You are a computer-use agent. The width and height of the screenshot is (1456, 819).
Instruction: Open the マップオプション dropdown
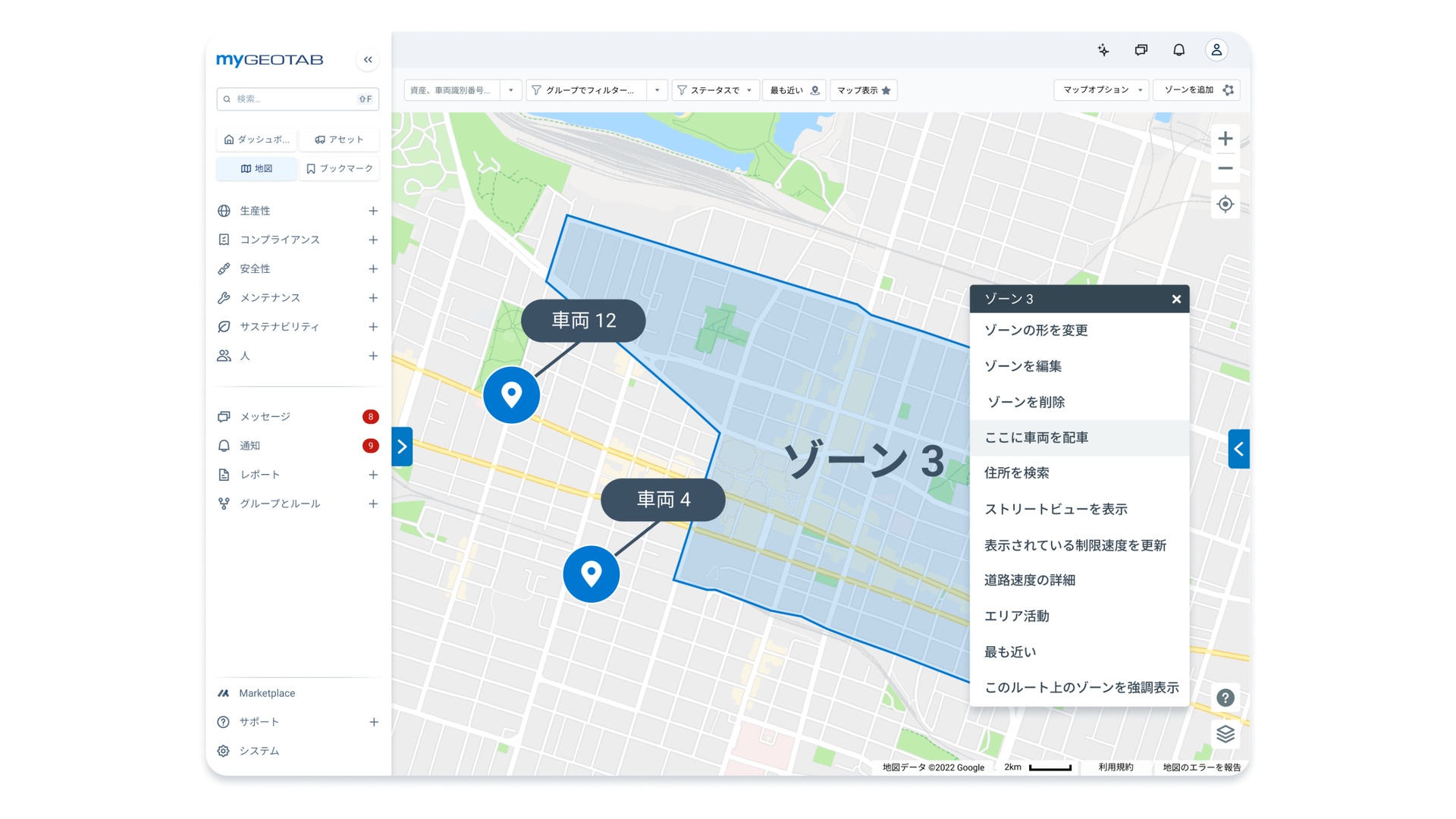click(1101, 90)
